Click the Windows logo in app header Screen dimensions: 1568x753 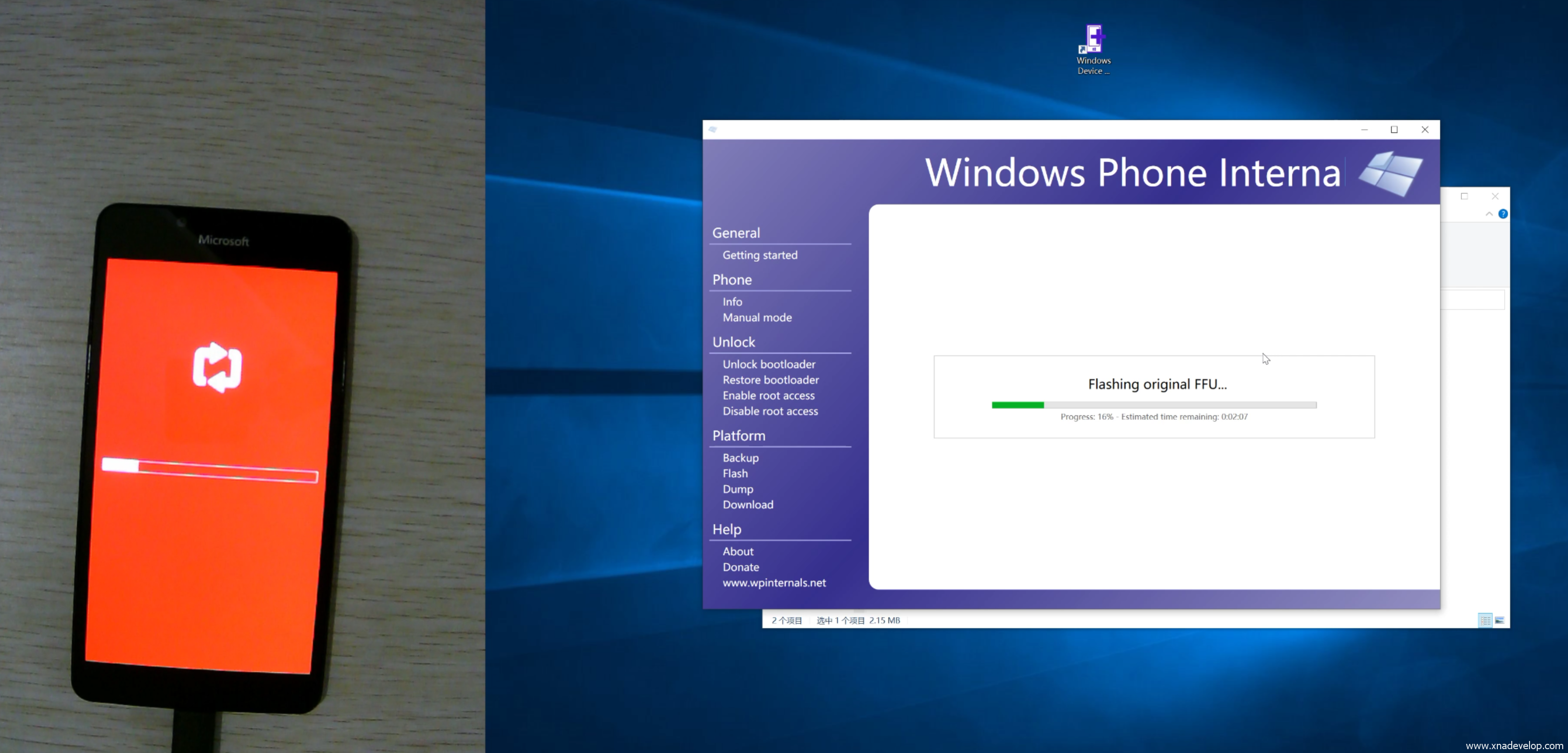tap(1391, 173)
